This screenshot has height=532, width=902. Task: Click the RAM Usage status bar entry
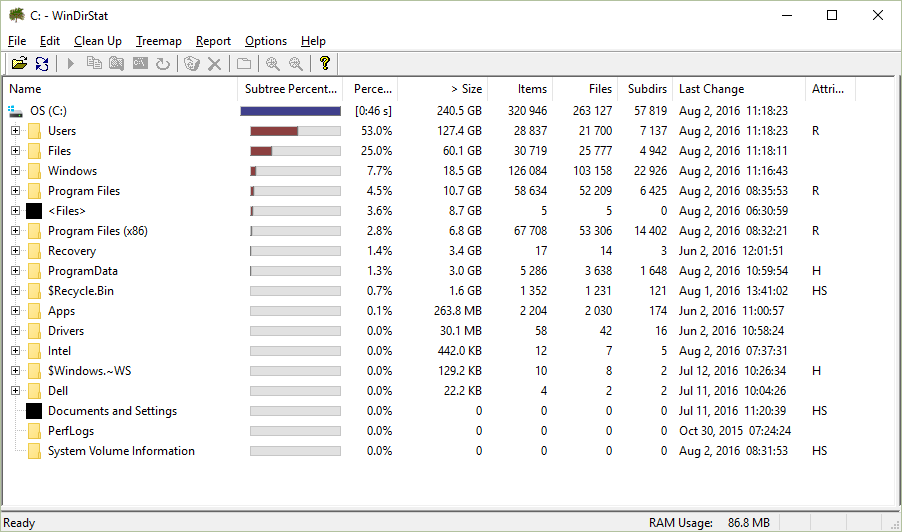click(709, 523)
